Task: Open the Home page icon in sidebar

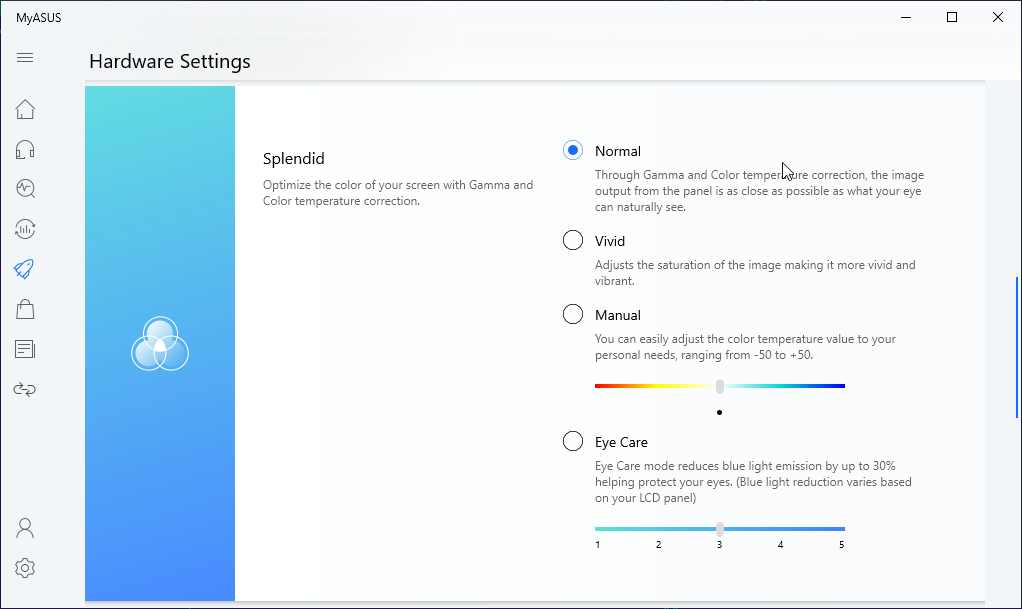Action: (x=25, y=109)
